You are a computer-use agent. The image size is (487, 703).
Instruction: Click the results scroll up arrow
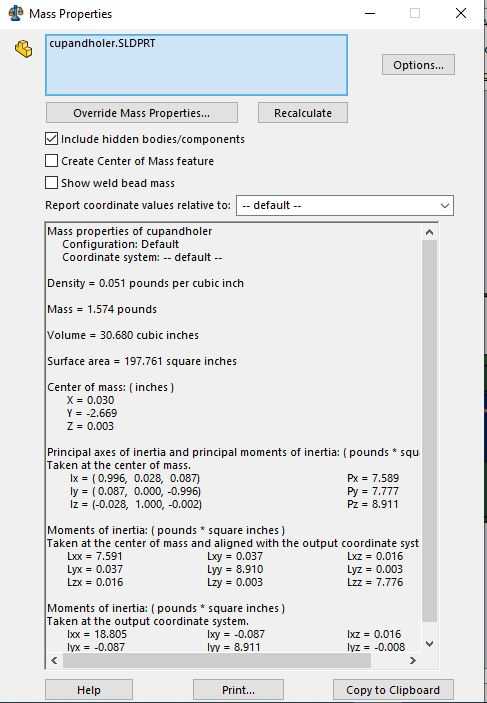click(429, 232)
